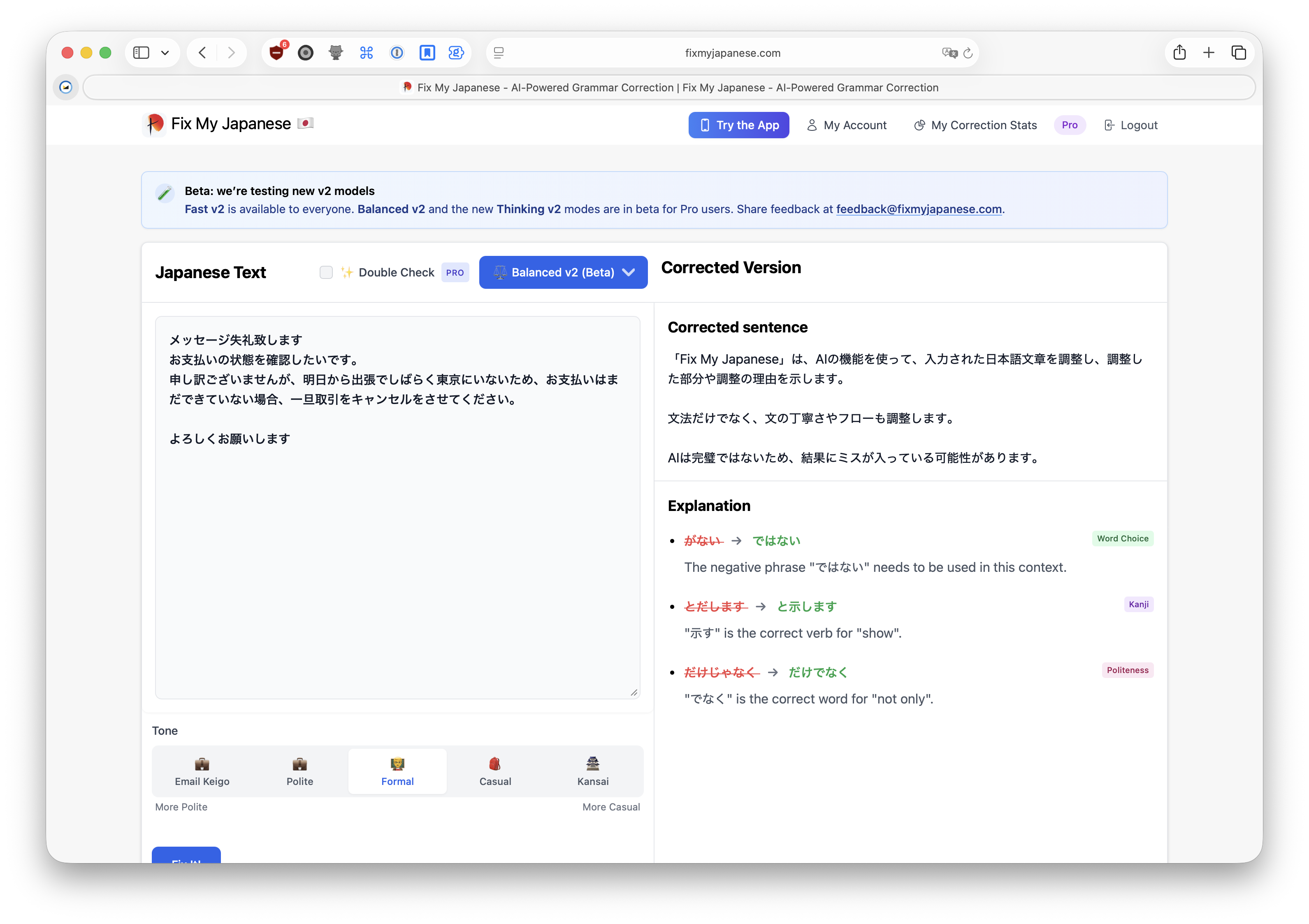Open the command shortcut extension icon

(367, 52)
